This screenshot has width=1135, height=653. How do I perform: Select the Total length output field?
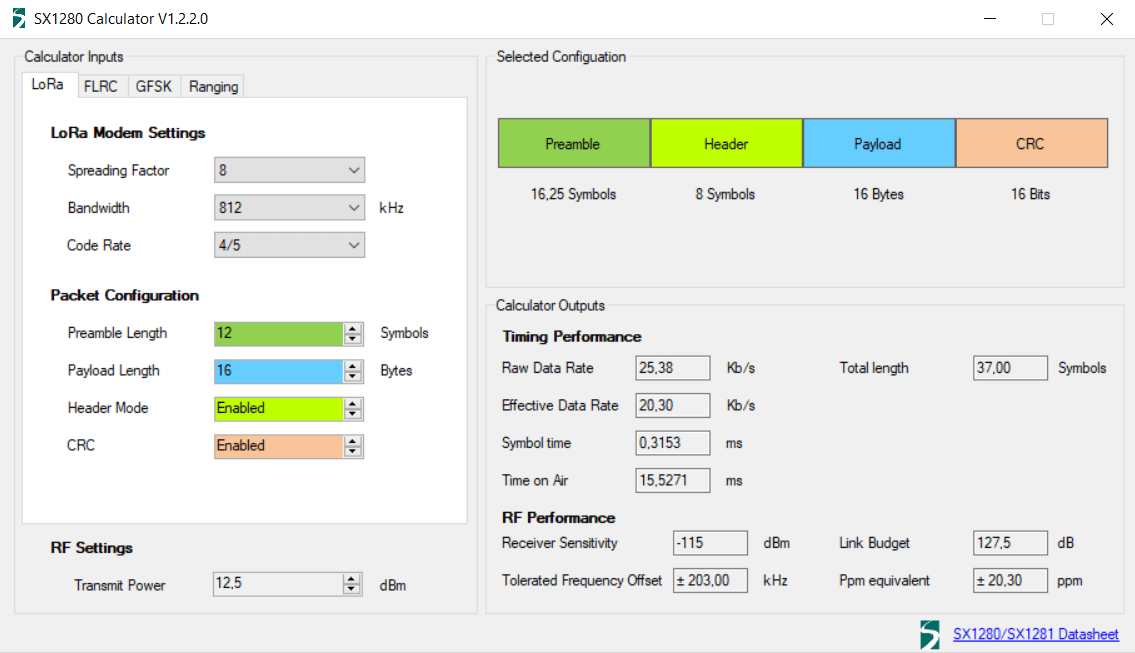pyautogui.click(x=1010, y=368)
